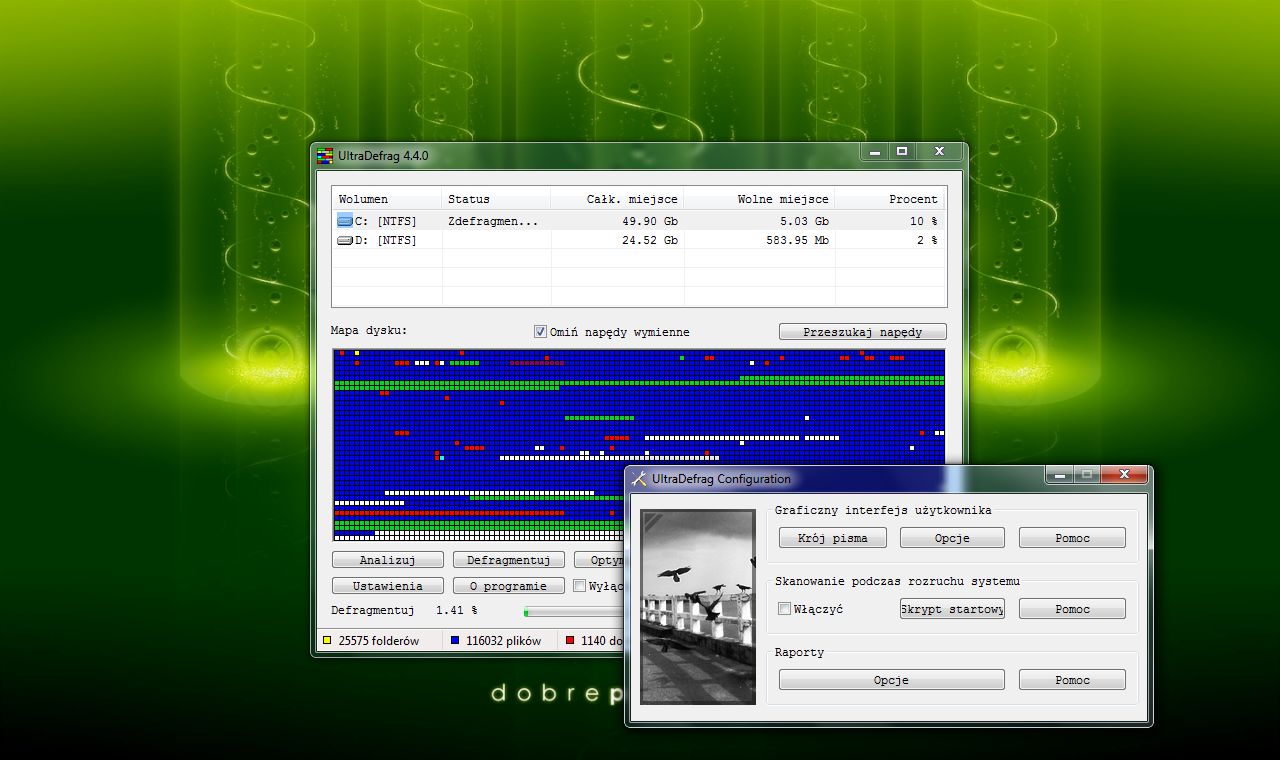1280x760 pixels.
Task: Click the 'Przeszukaj napędy' button
Action: tap(862, 332)
